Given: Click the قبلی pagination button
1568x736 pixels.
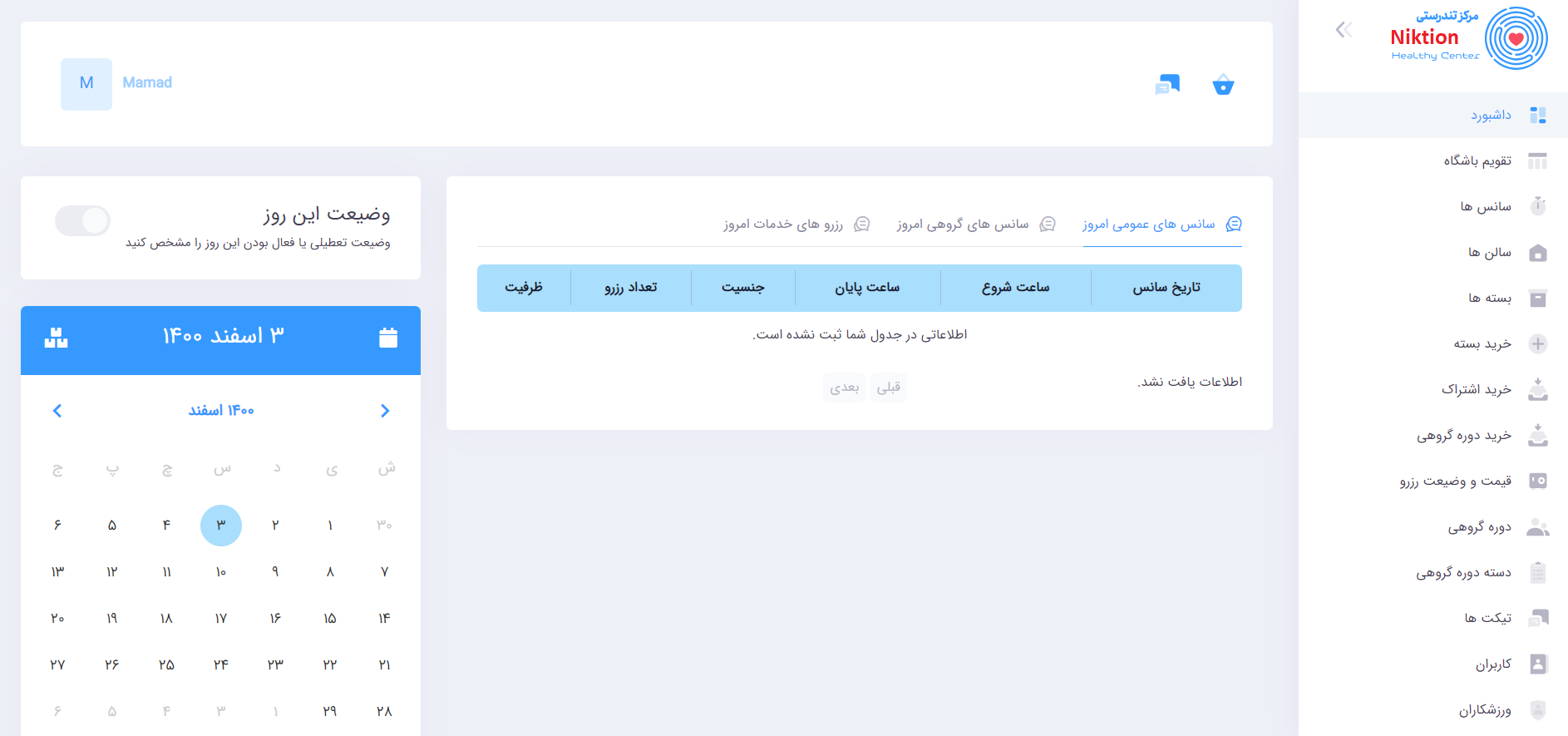Looking at the screenshot, I should point(888,388).
